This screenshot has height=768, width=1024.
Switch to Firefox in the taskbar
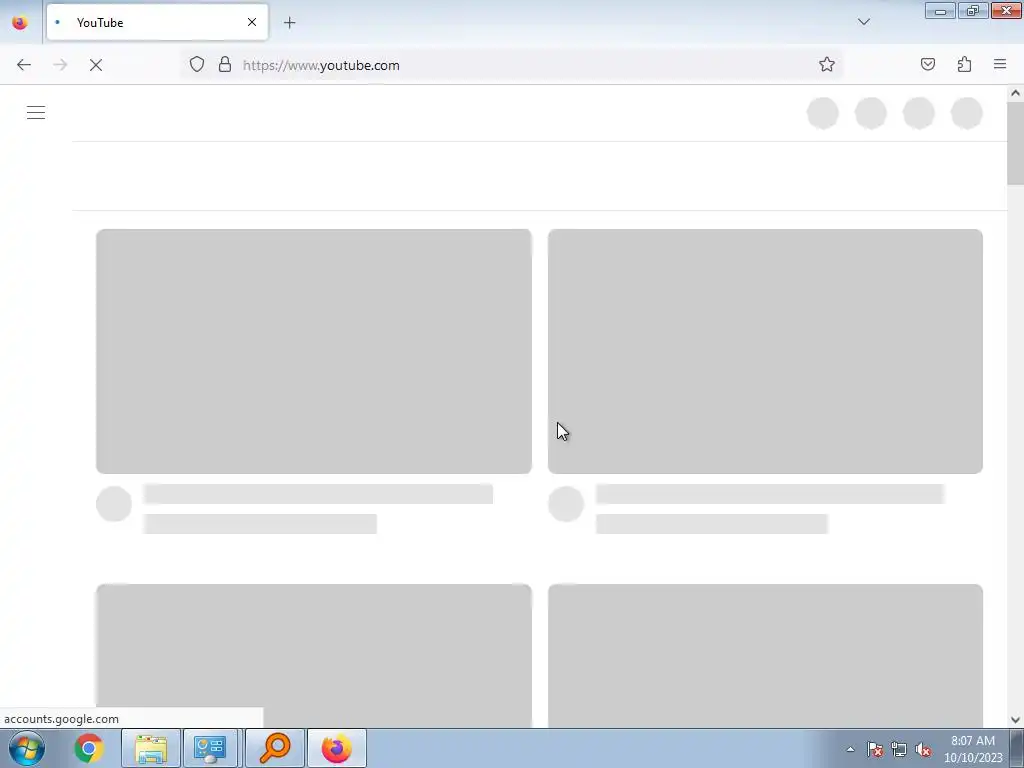(336, 748)
